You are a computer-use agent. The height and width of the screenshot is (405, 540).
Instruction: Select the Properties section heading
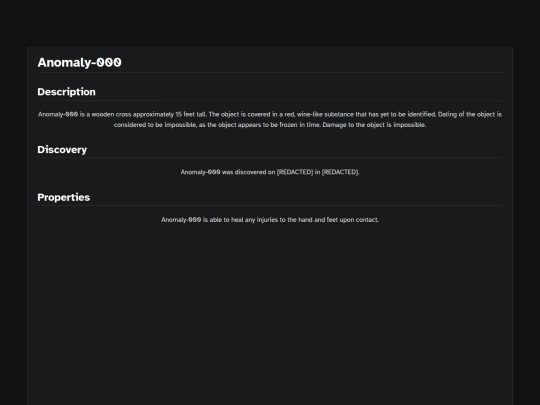[64, 197]
